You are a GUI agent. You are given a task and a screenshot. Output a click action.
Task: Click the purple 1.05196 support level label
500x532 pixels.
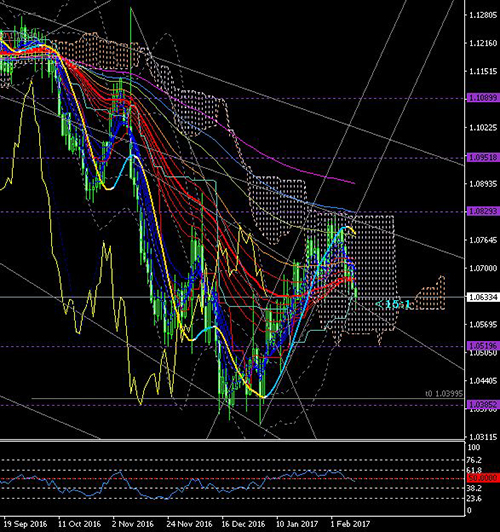tap(483, 346)
